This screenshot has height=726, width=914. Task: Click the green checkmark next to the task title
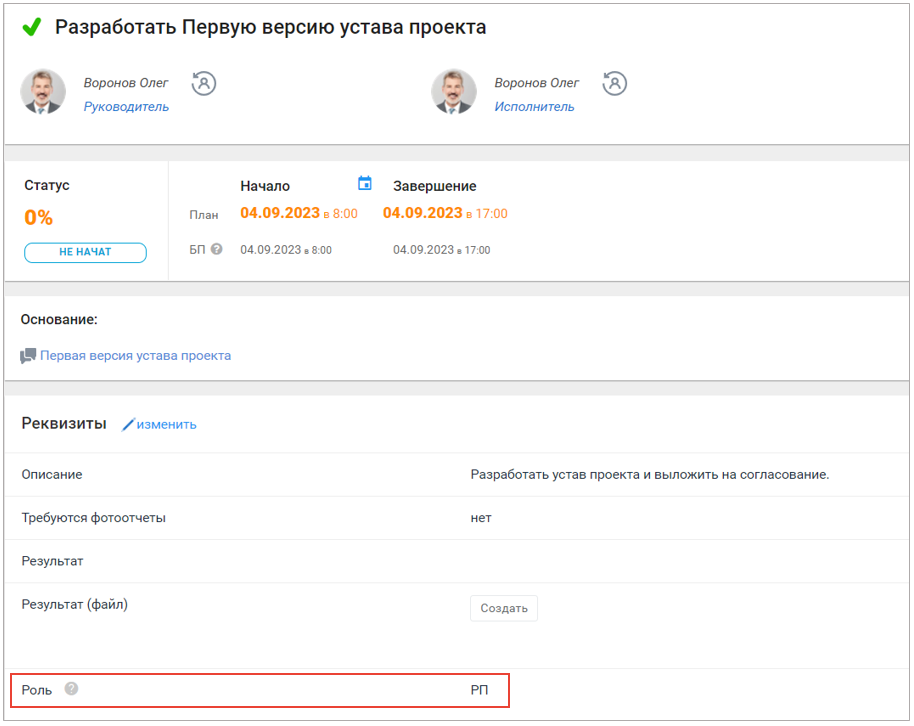(x=32, y=28)
